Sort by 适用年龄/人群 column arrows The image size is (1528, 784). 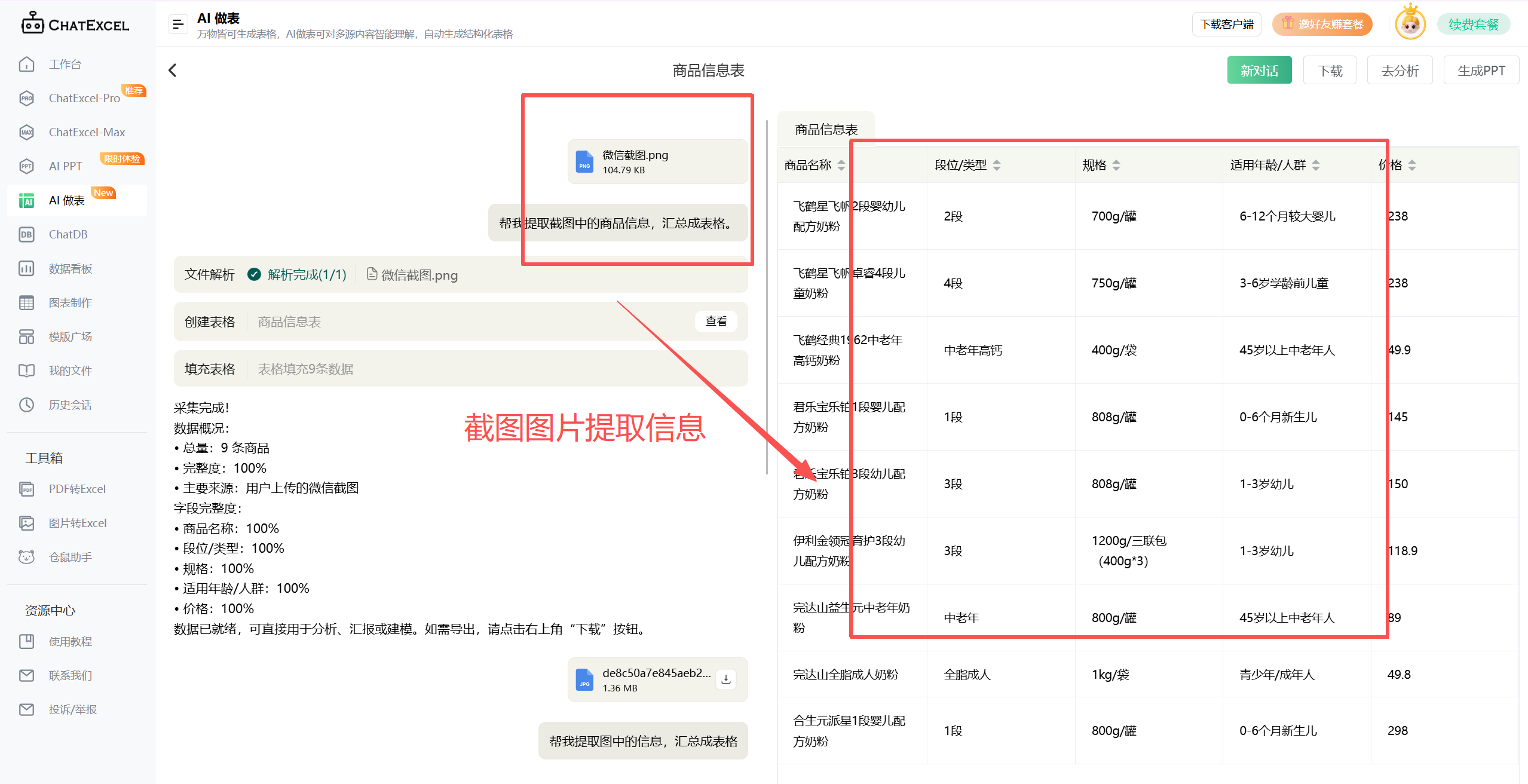(1316, 165)
